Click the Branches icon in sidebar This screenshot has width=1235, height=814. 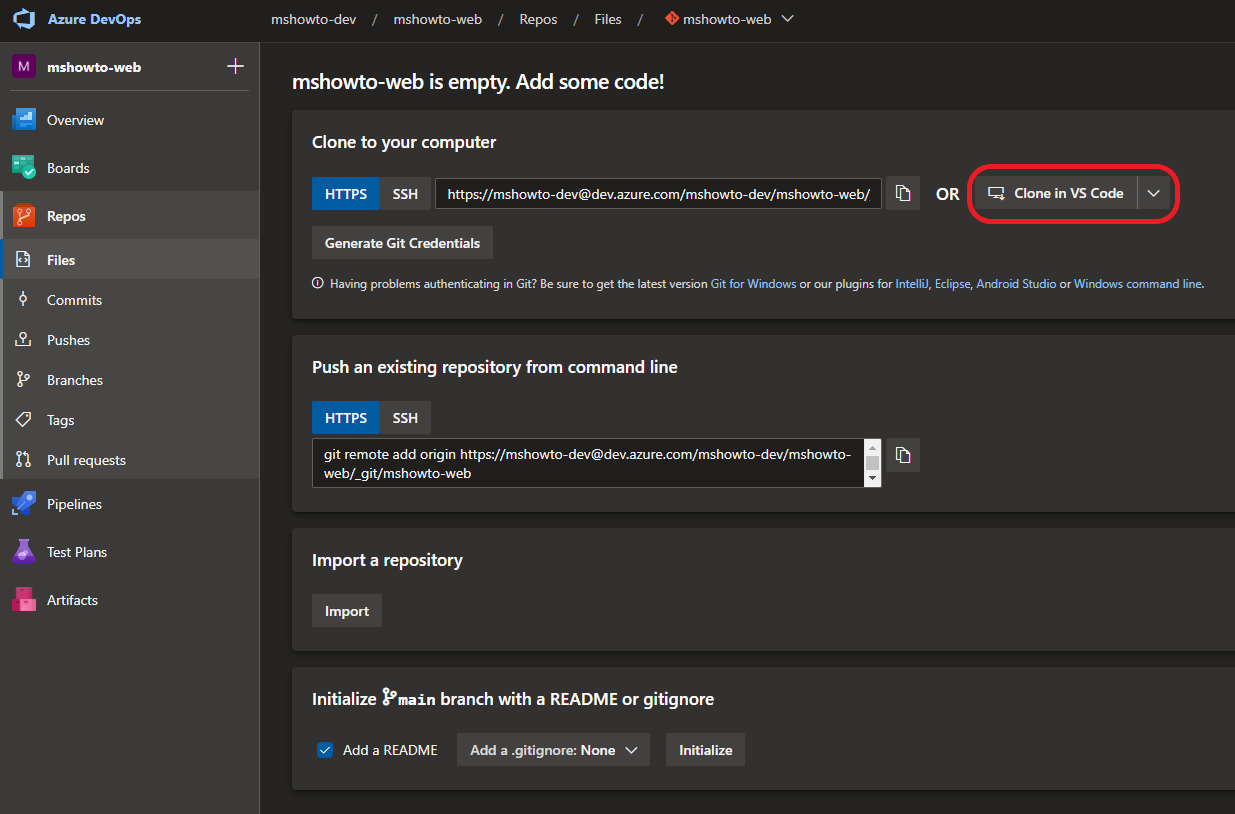(x=23, y=380)
